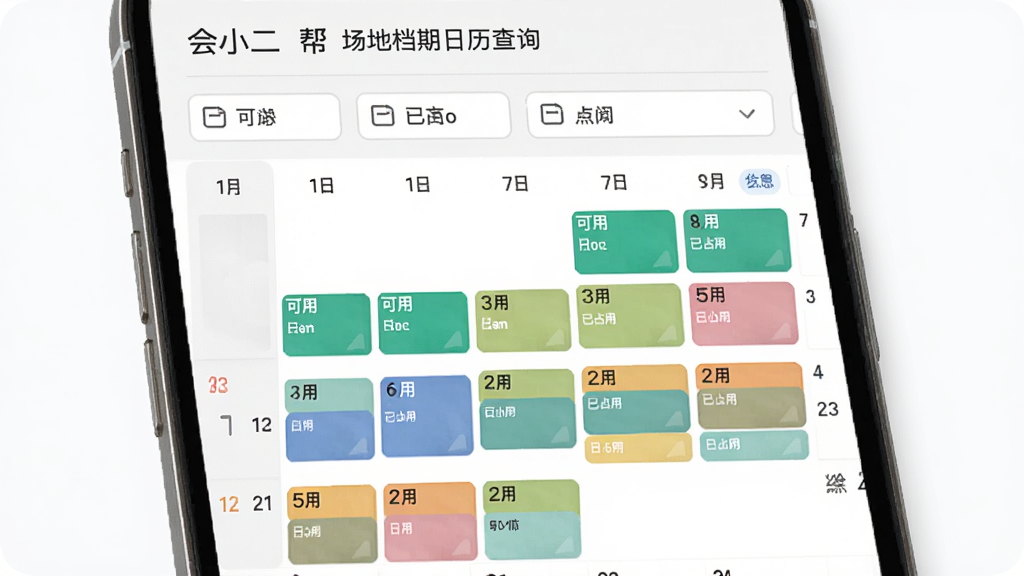Open the 2用 card with pink lower section
Image resolution: width=1024 pixels, height=576 pixels.
[430, 522]
